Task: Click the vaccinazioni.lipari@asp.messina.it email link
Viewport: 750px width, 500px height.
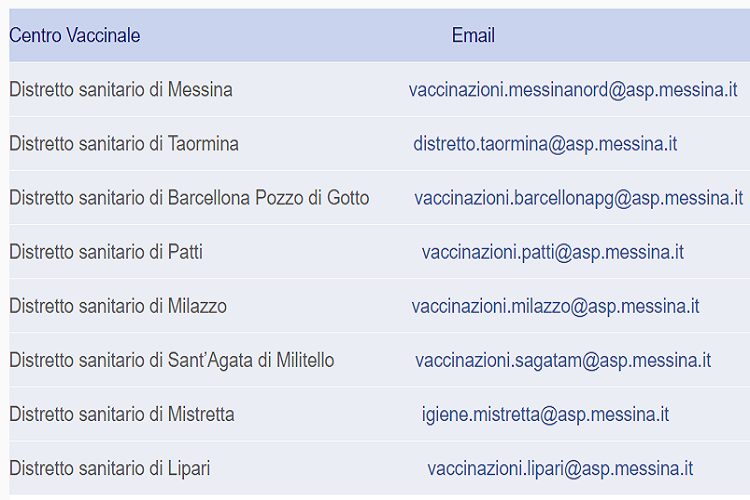Action: [560, 468]
